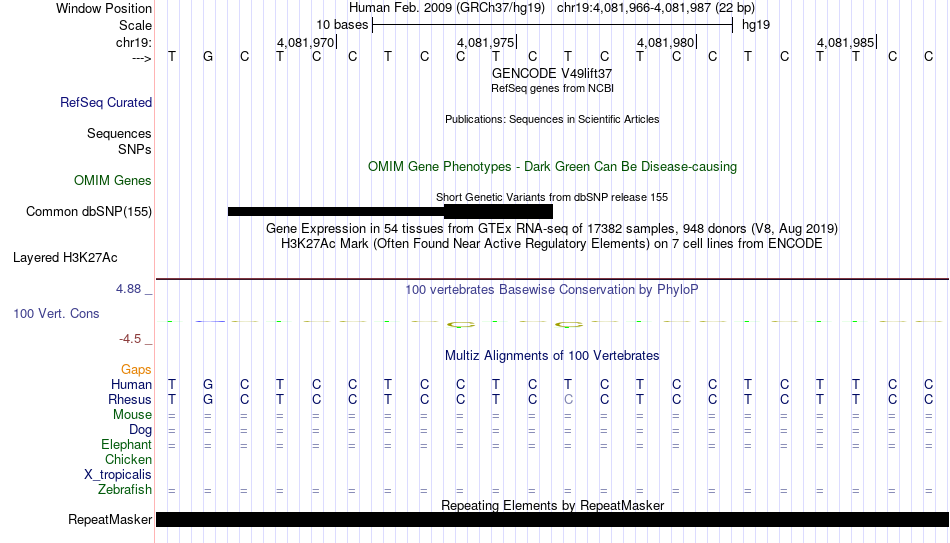The image size is (950, 543).
Task: Click Repeating Elements by RepeatMasker title
Action: (x=553, y=505)
